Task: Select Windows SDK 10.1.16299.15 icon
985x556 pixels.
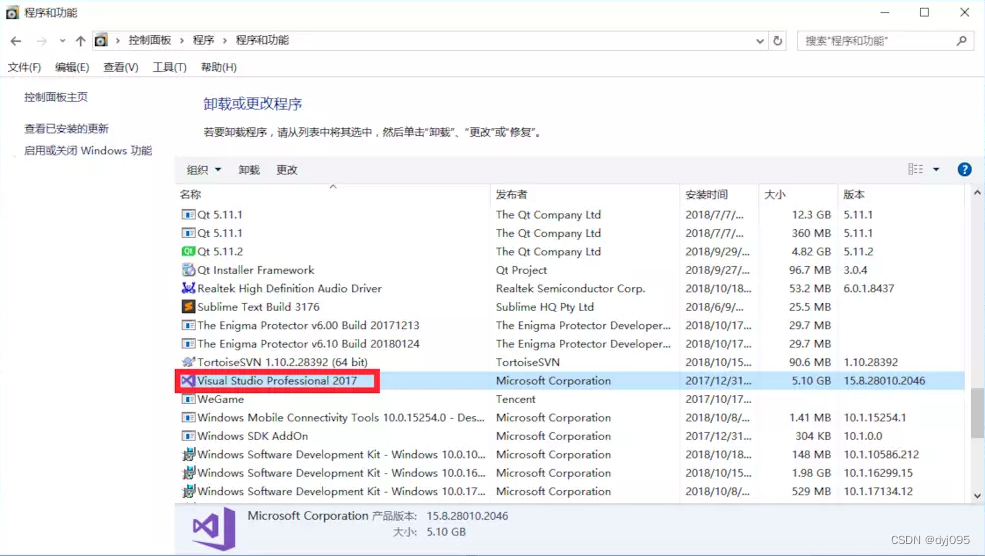Action: [188, 473]
